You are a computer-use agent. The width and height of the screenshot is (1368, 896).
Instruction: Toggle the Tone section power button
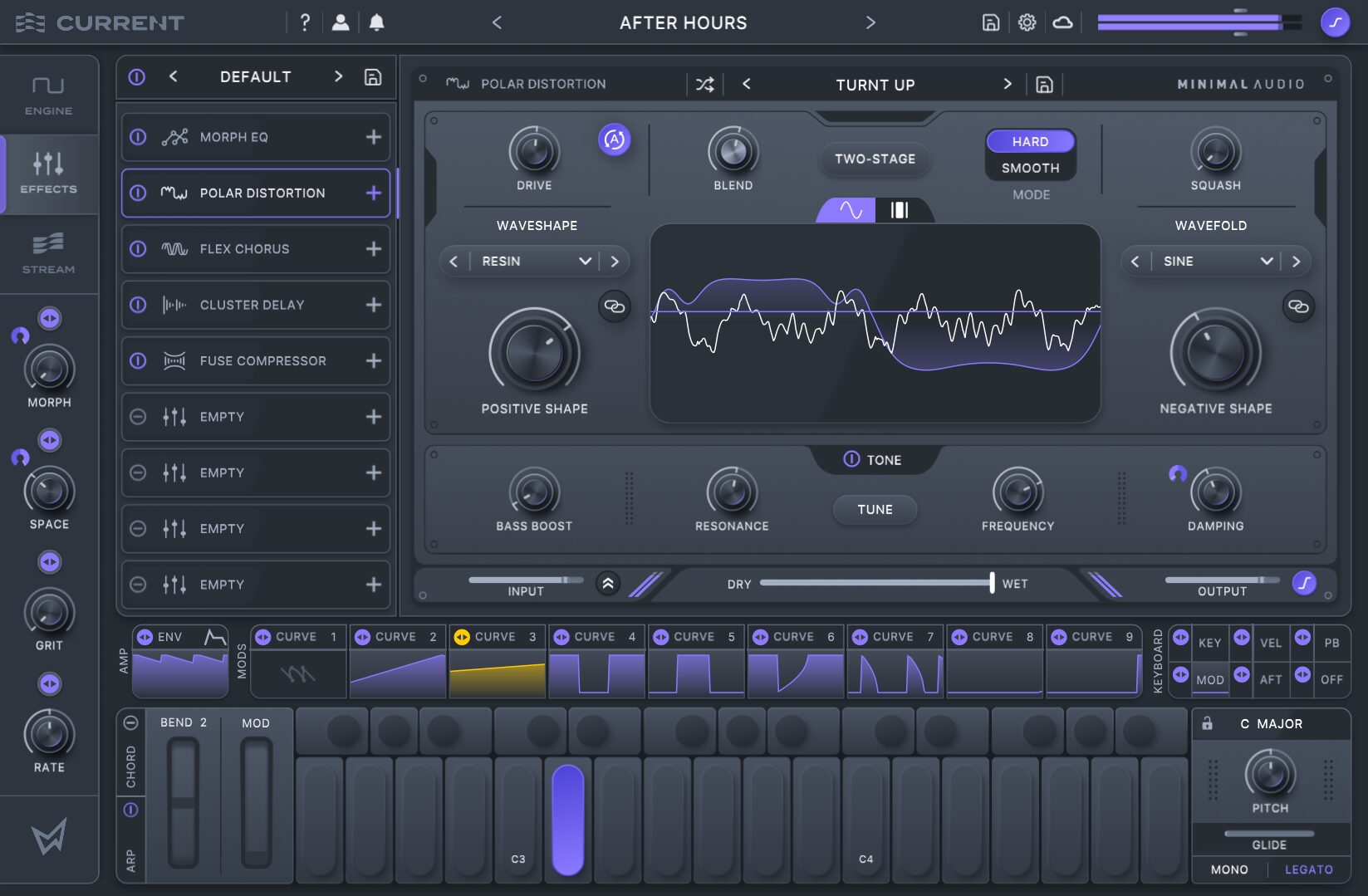click(x=851, y=459)
